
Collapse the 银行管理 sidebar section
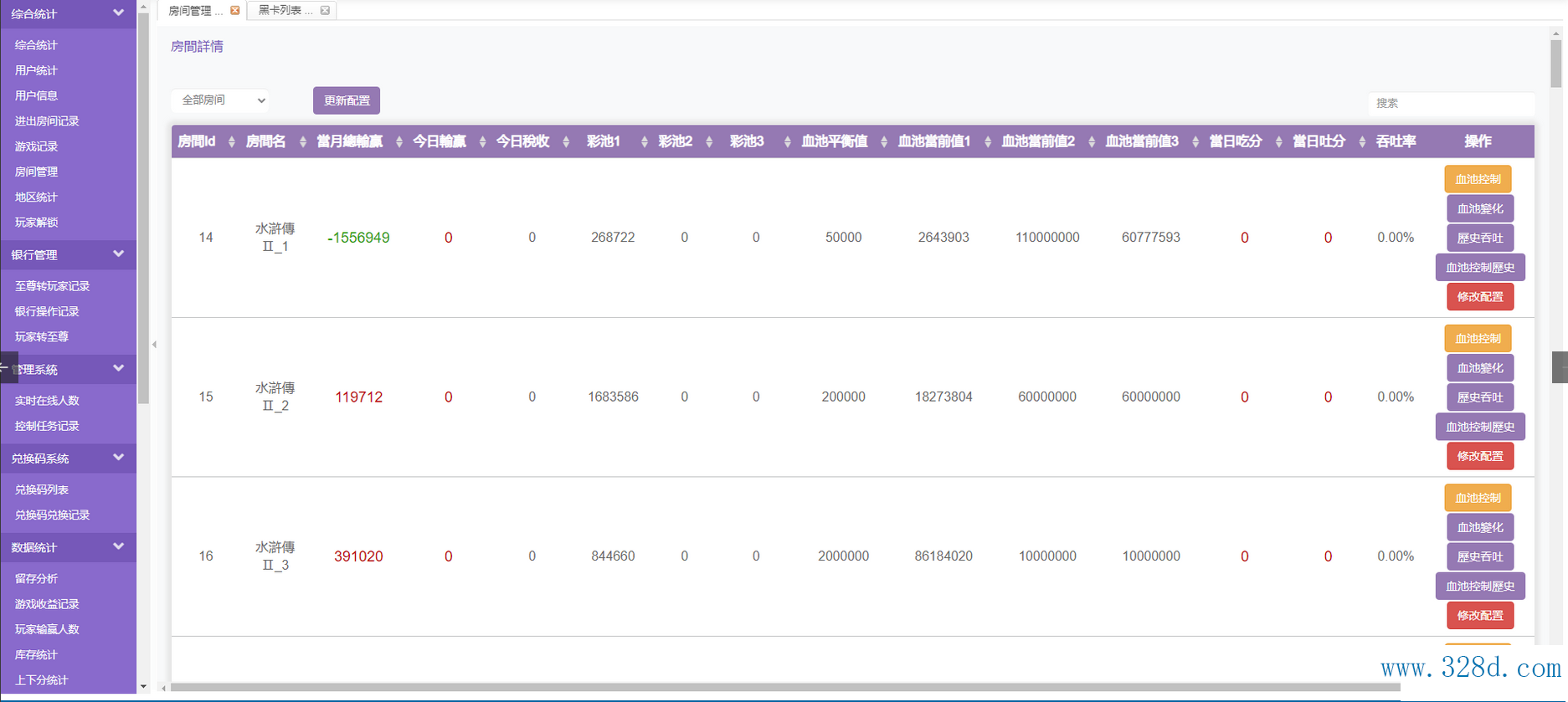(x=118, y=254)
